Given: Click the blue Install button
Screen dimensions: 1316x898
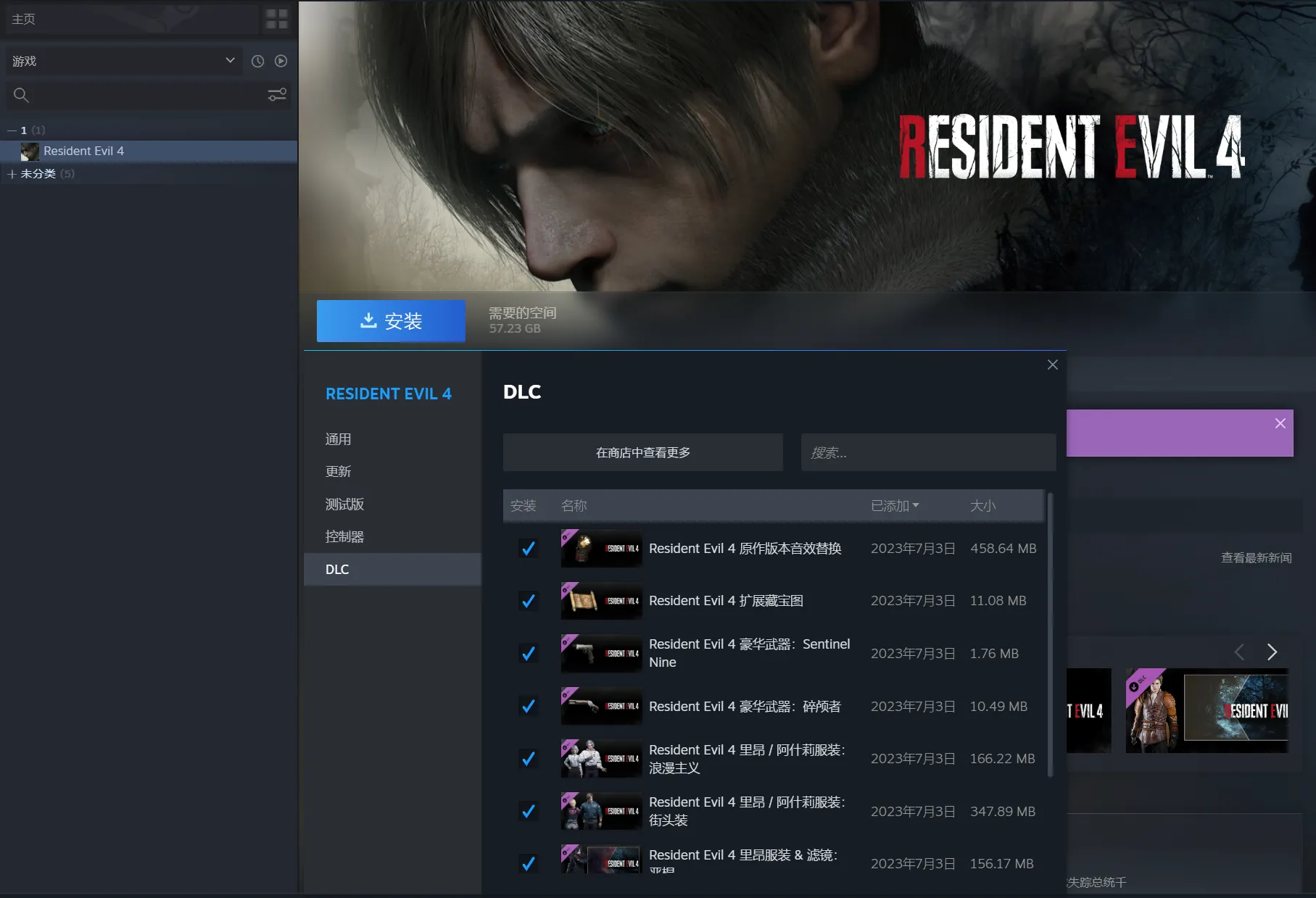Looking at the screenshot, I should click(391, 321).
